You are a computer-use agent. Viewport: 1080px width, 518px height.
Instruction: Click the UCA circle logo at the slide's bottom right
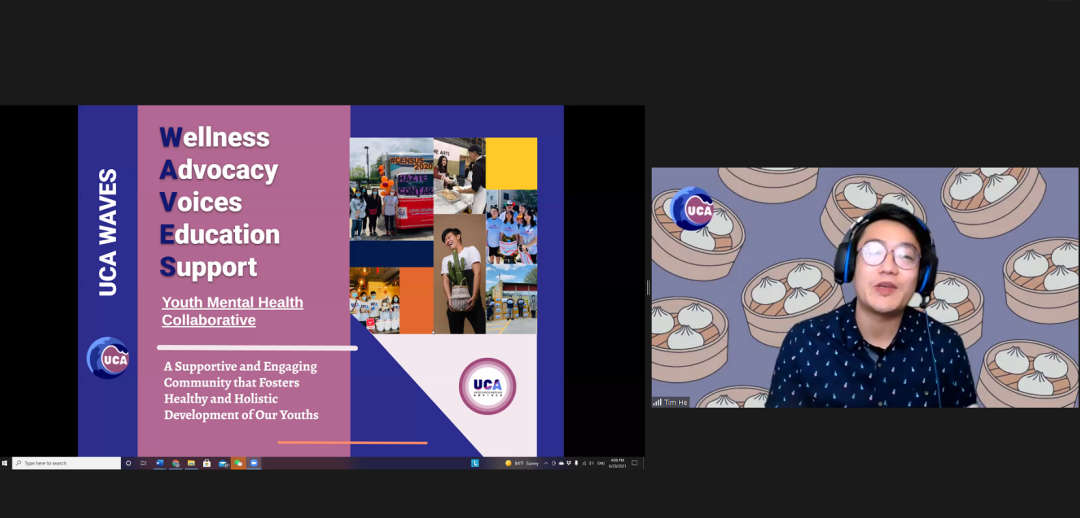click(488, 386)
